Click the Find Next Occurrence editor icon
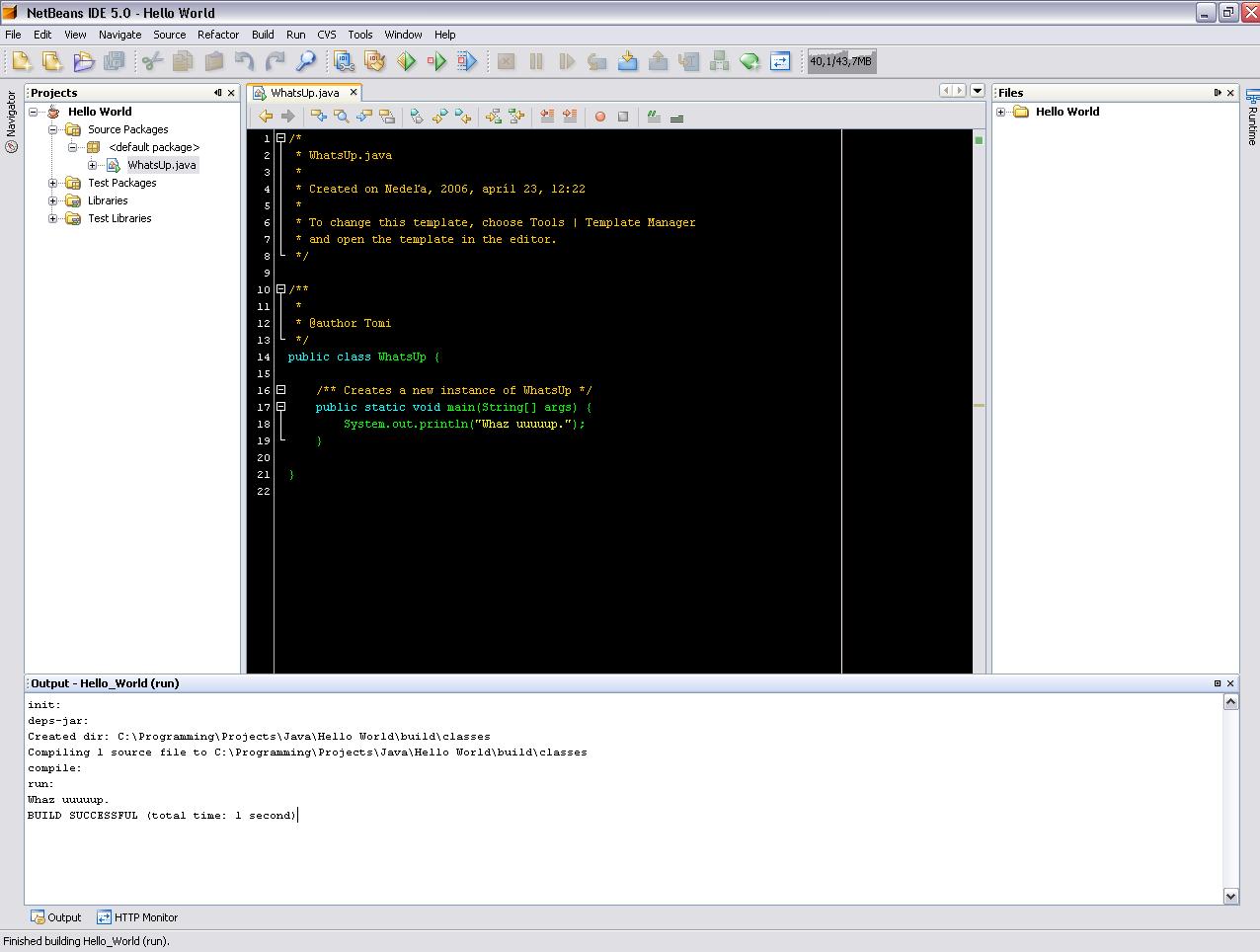Screen dimensions: 1260x952 [x=364, y=117]
